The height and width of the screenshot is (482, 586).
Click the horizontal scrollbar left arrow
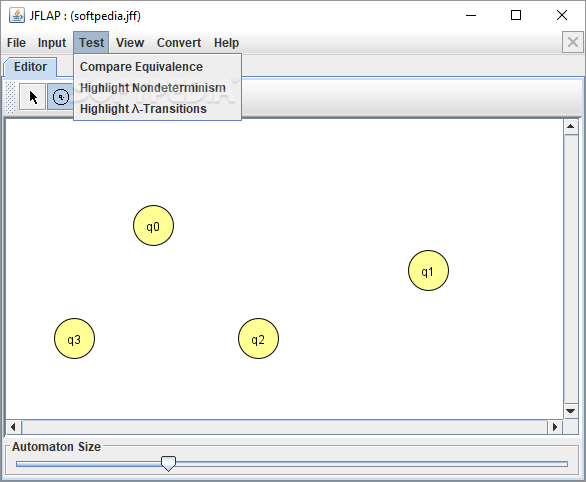coord(13,427)
